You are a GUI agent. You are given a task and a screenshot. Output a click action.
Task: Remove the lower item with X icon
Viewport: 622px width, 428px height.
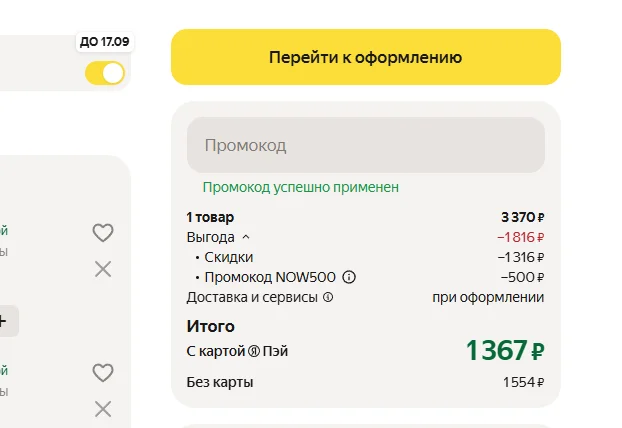pyautogui.click(x=103, y=409)
